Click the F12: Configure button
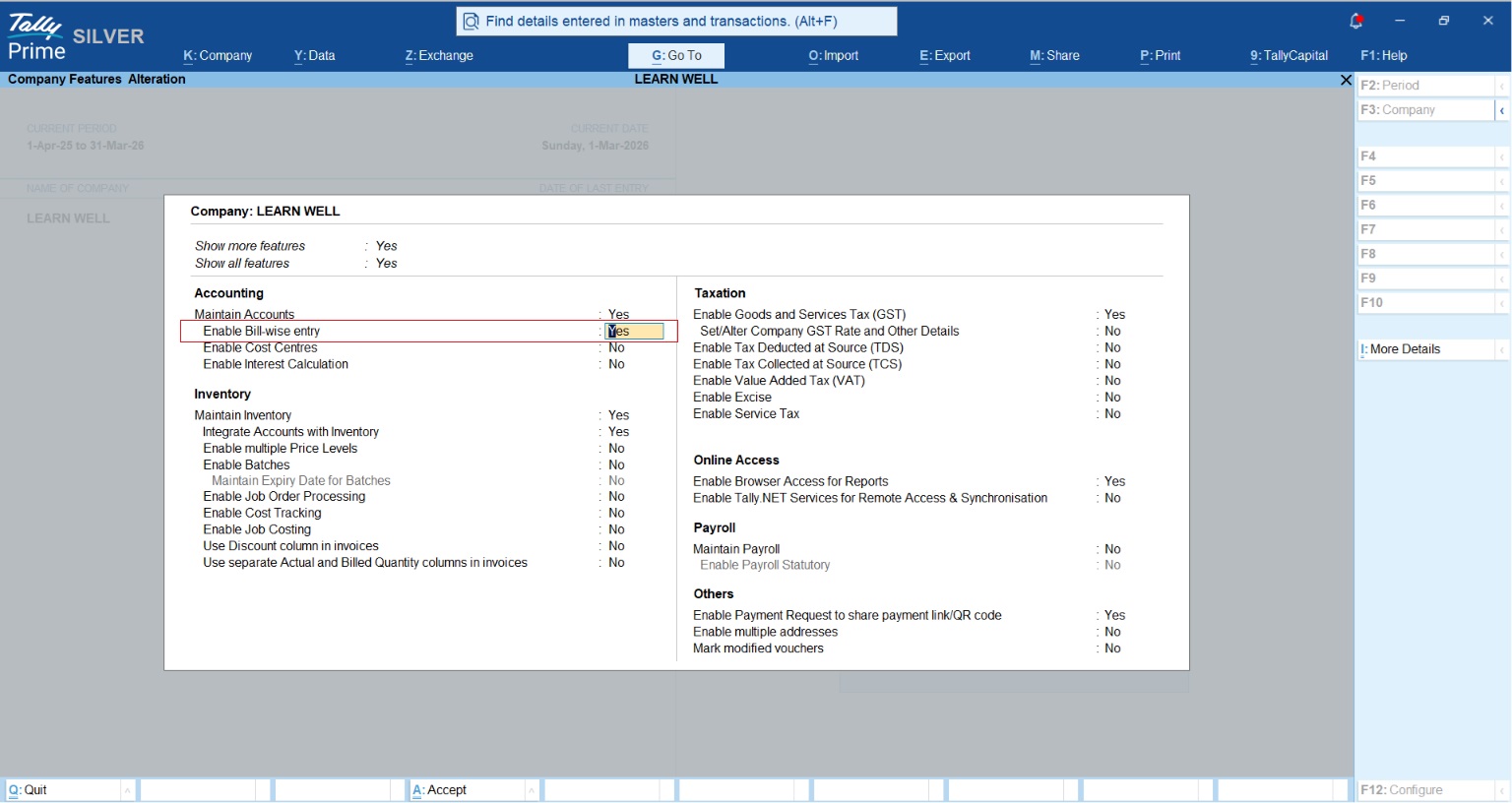The image size is (1512, 803). click(x=1425, y=790)
